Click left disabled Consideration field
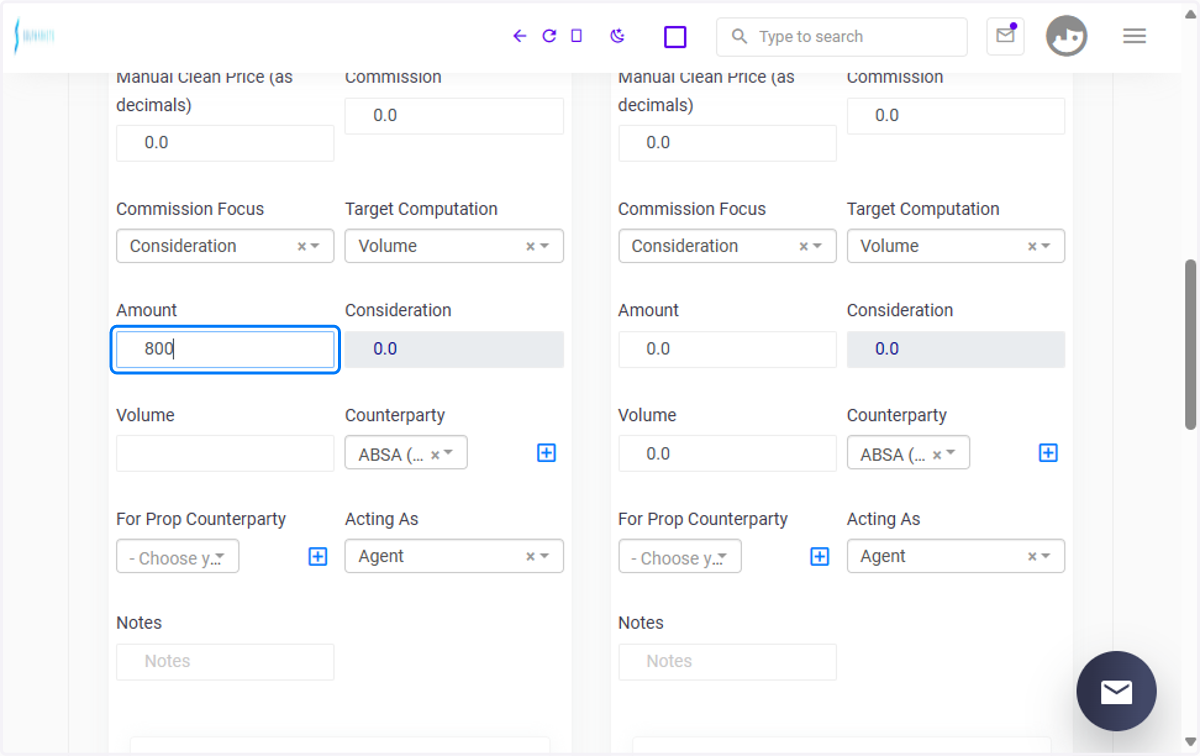This screenshot has height=756, width=1200. pos(454,350)
